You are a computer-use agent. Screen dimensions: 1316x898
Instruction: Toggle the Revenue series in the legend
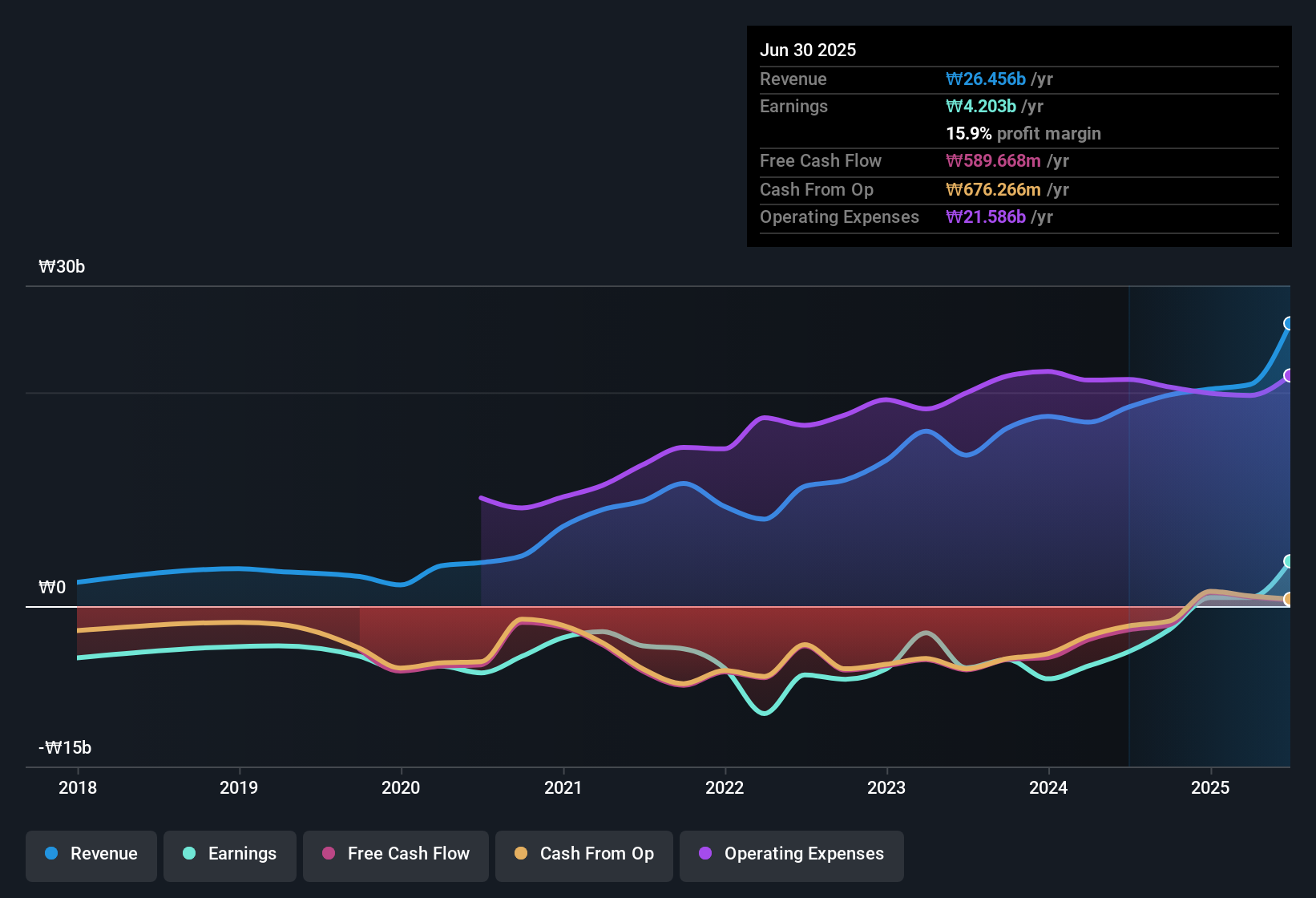[x=91, y=854]
